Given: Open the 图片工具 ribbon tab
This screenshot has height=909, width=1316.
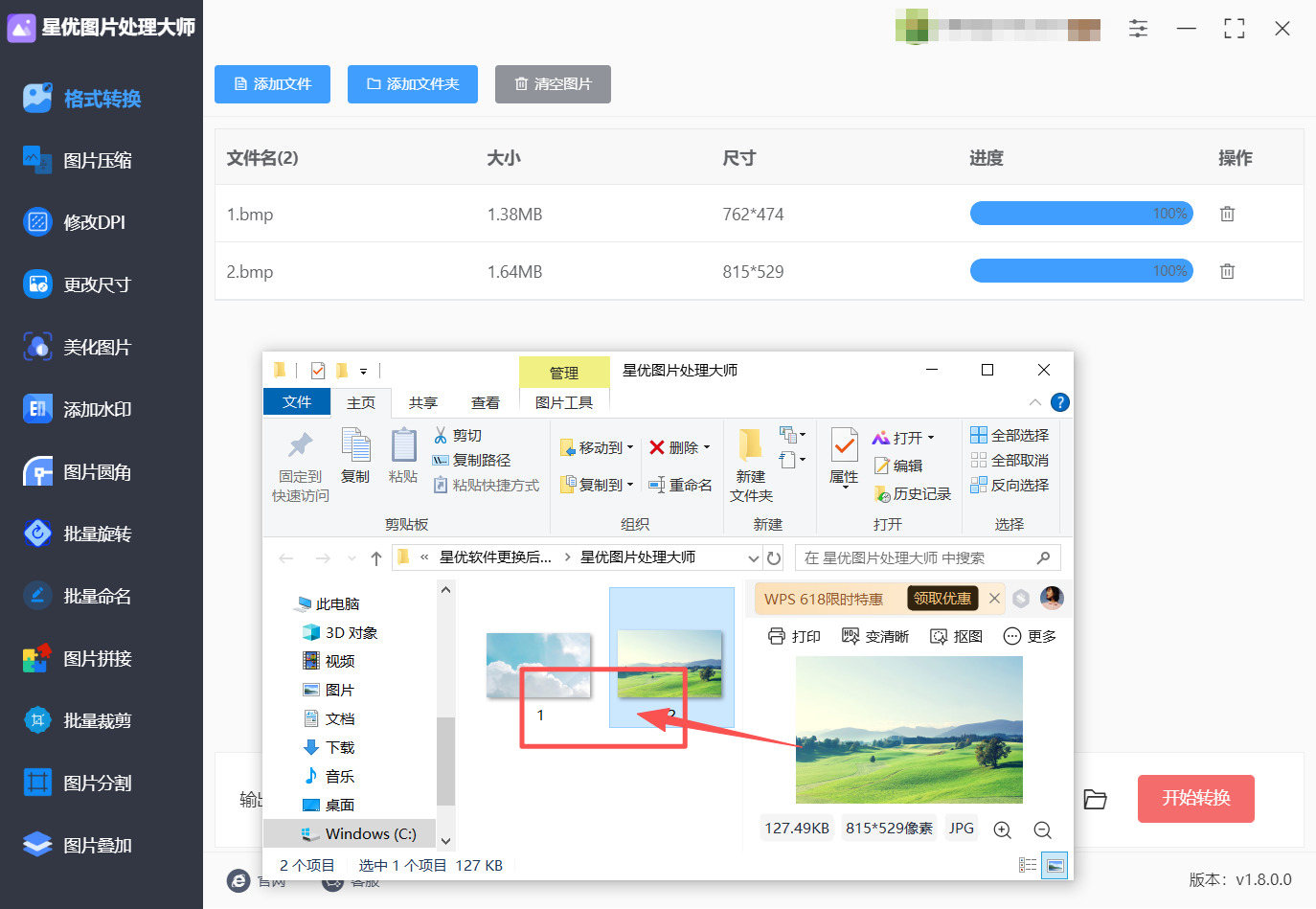Looking at the screenshot, I should coord(564,402).
